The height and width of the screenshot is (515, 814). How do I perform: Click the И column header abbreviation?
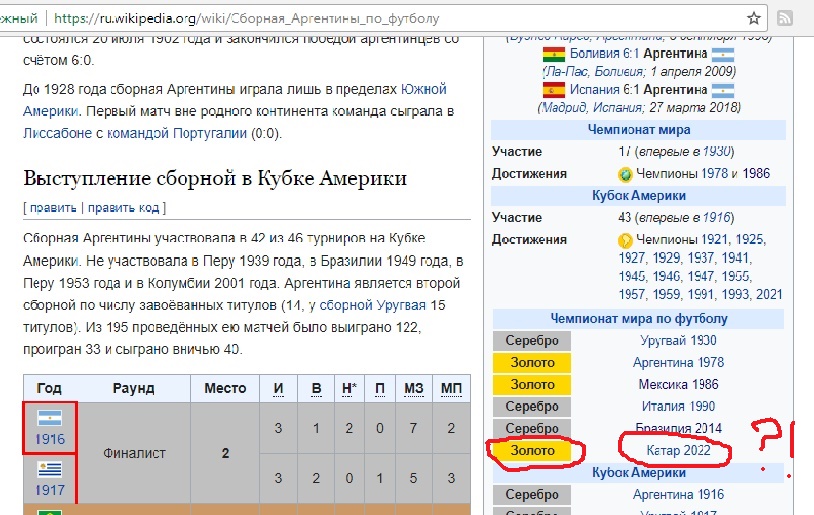click(x=278, y=389)
